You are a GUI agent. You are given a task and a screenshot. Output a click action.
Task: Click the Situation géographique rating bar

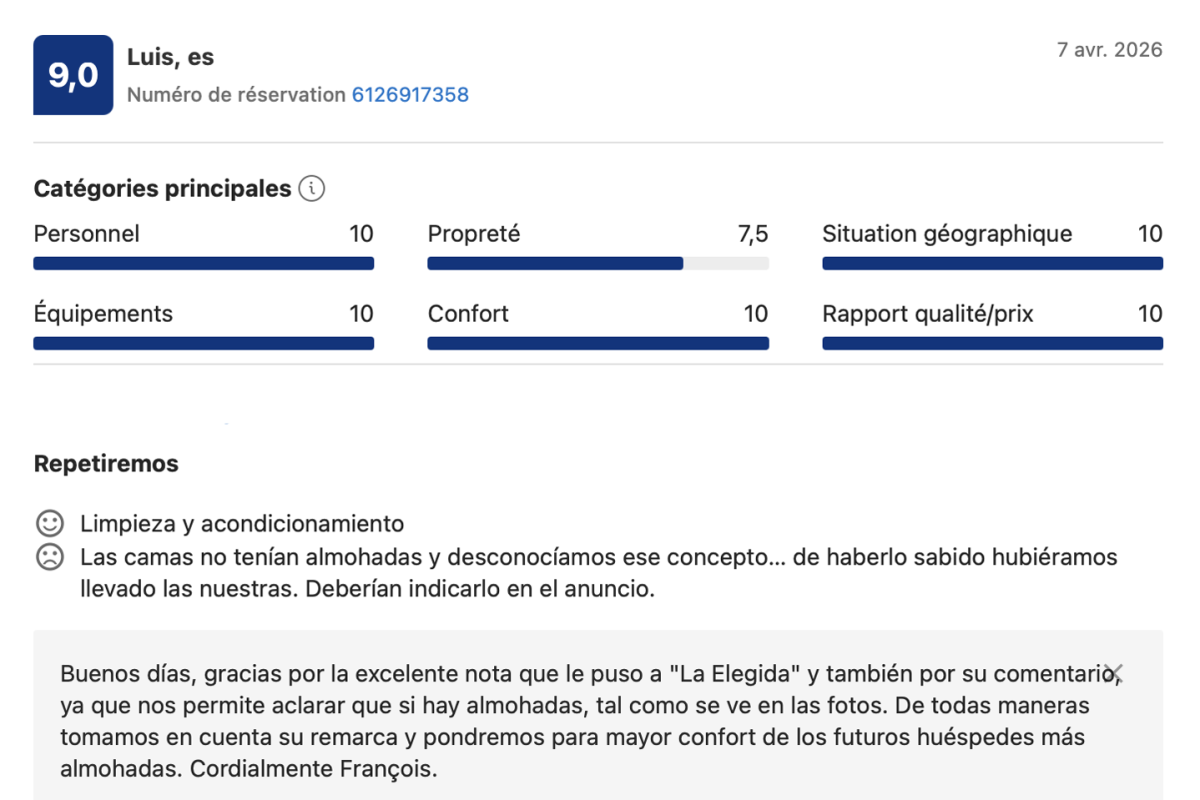pos(992,264)
